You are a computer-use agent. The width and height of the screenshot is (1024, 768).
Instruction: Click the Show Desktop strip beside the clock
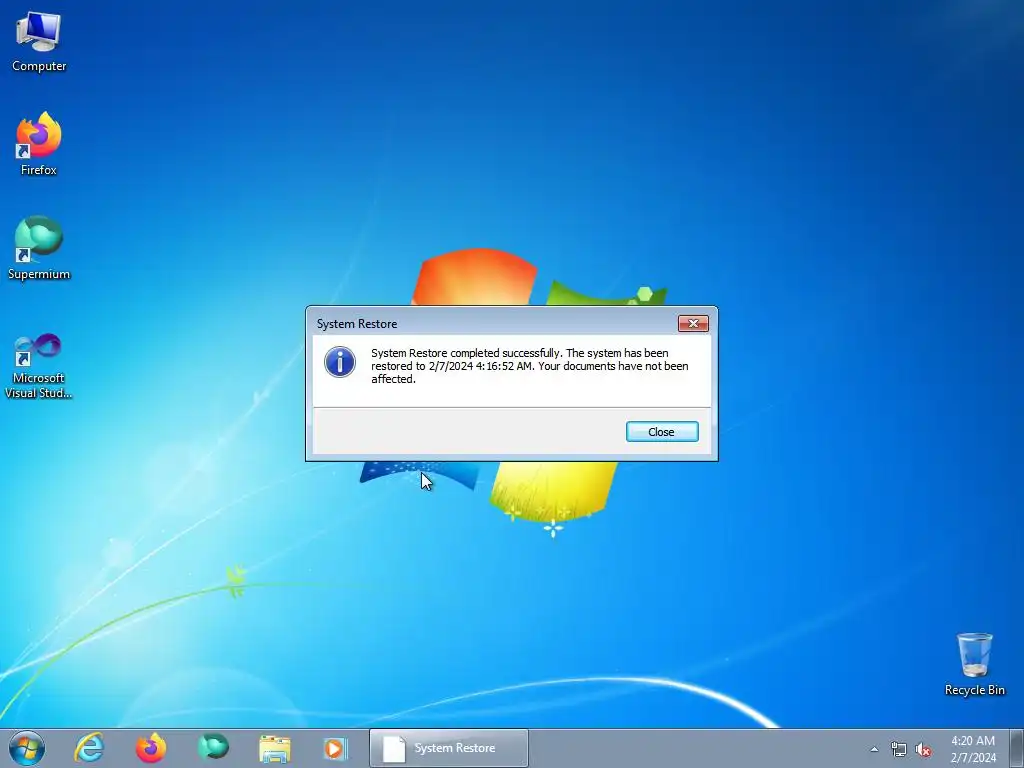pyautogui.click(x=1017, y=748)
